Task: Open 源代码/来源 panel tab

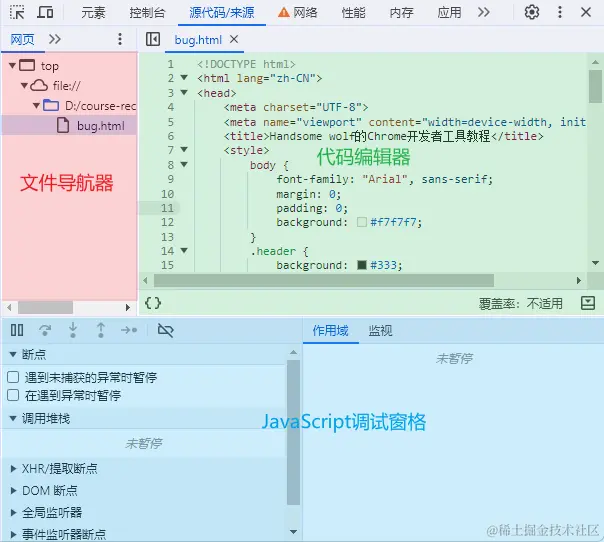Action: pos(221,13)
